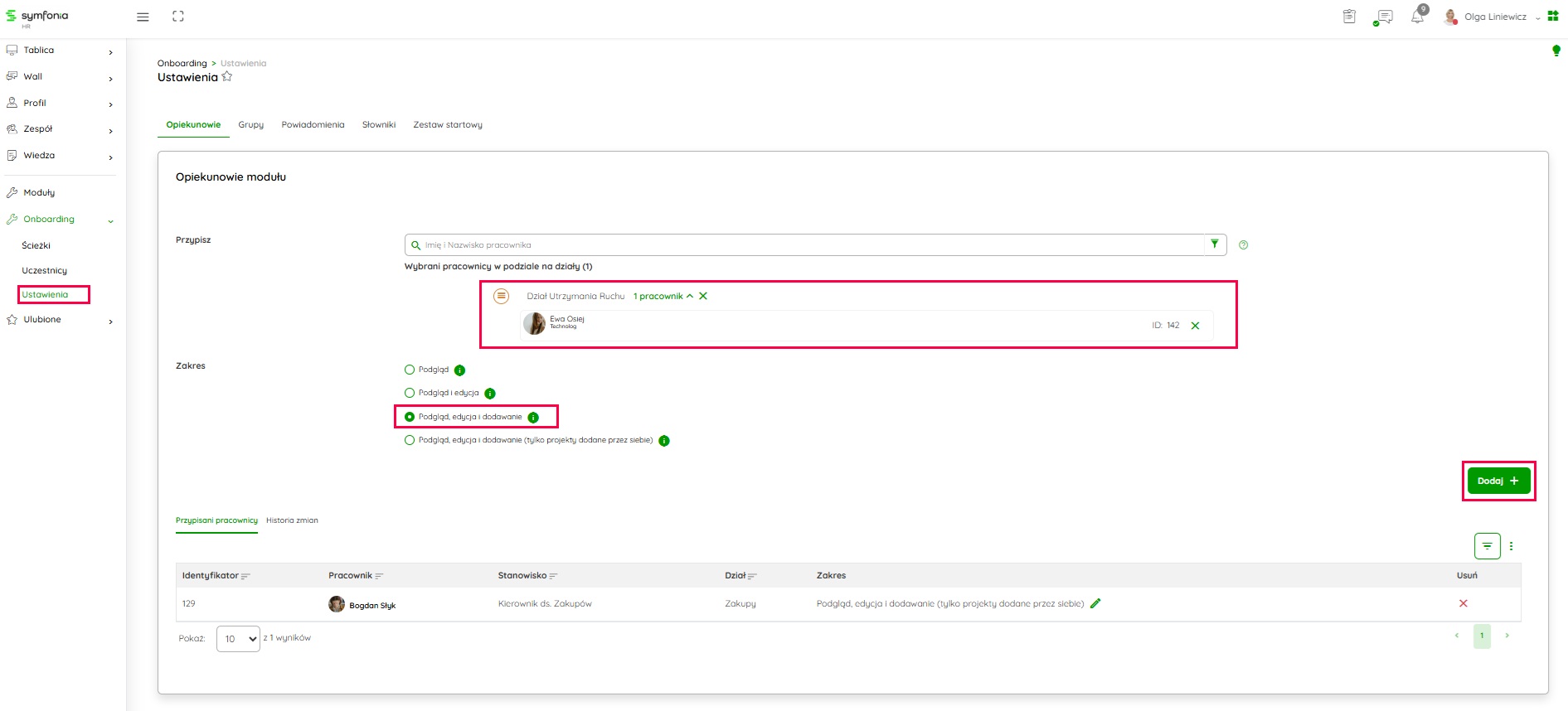
Task: Open the Historia zmian tab
Action: pyautogui.click(x=292, y=520)
